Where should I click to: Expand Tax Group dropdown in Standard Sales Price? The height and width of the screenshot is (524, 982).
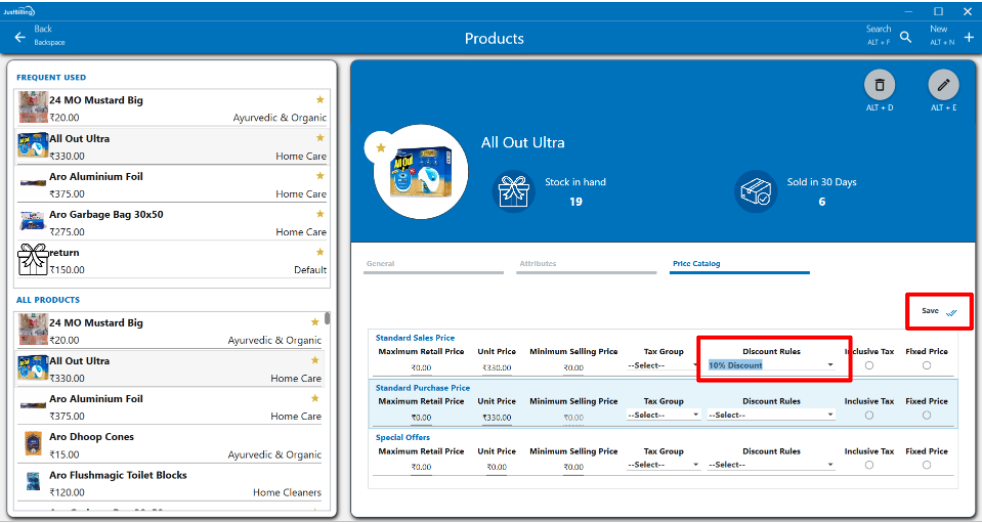click(664, 365)
